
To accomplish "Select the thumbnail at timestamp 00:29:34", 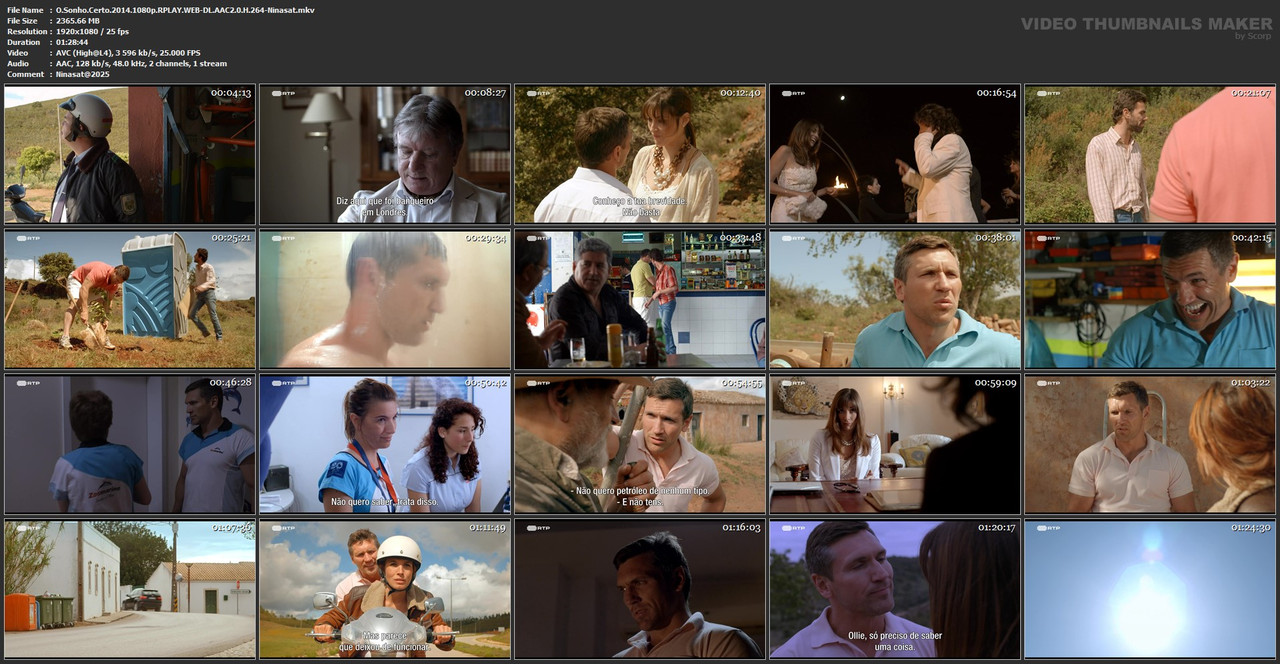I will coord(385,300).
